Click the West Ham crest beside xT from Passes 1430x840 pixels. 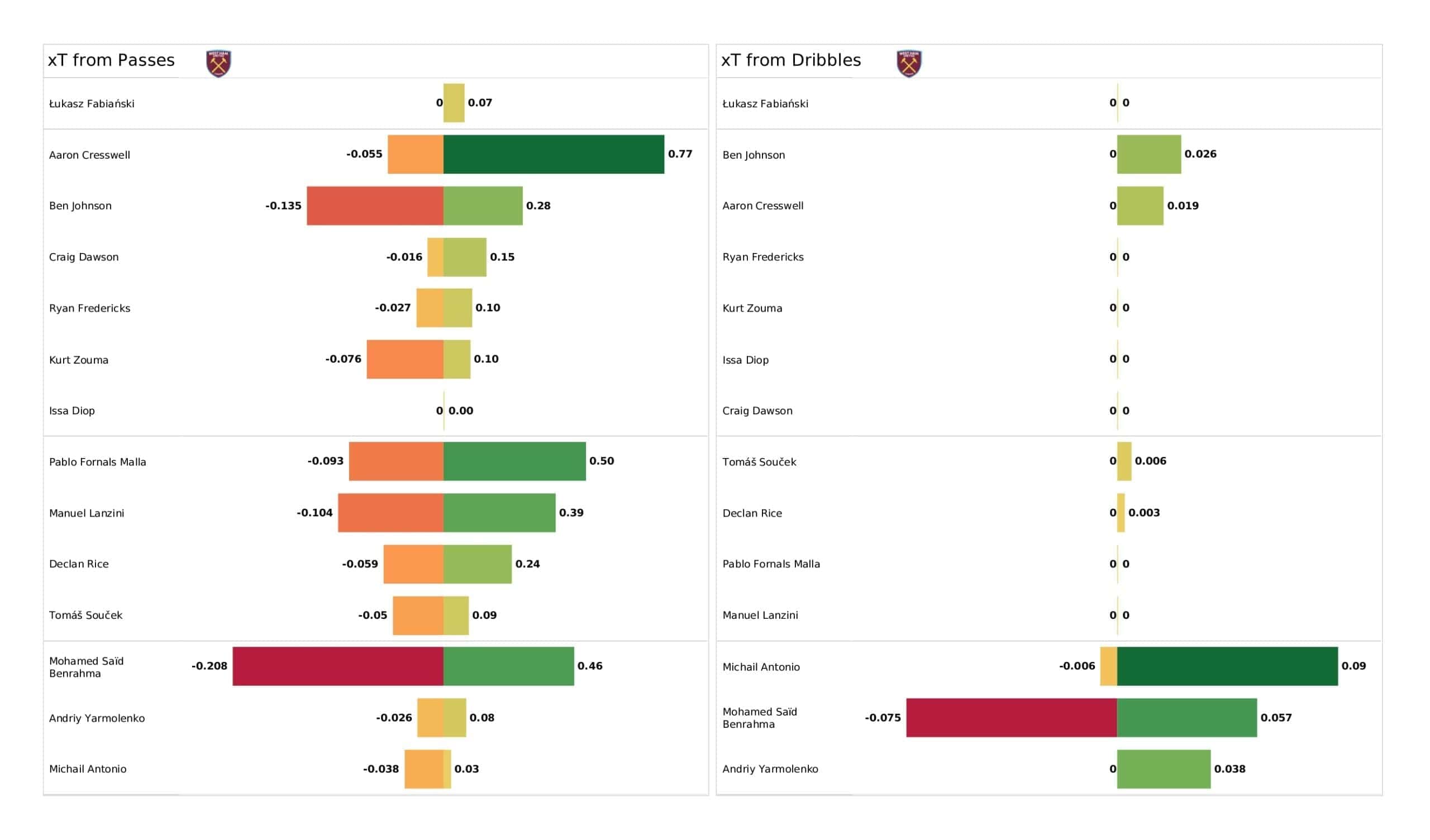pos(218,64)
